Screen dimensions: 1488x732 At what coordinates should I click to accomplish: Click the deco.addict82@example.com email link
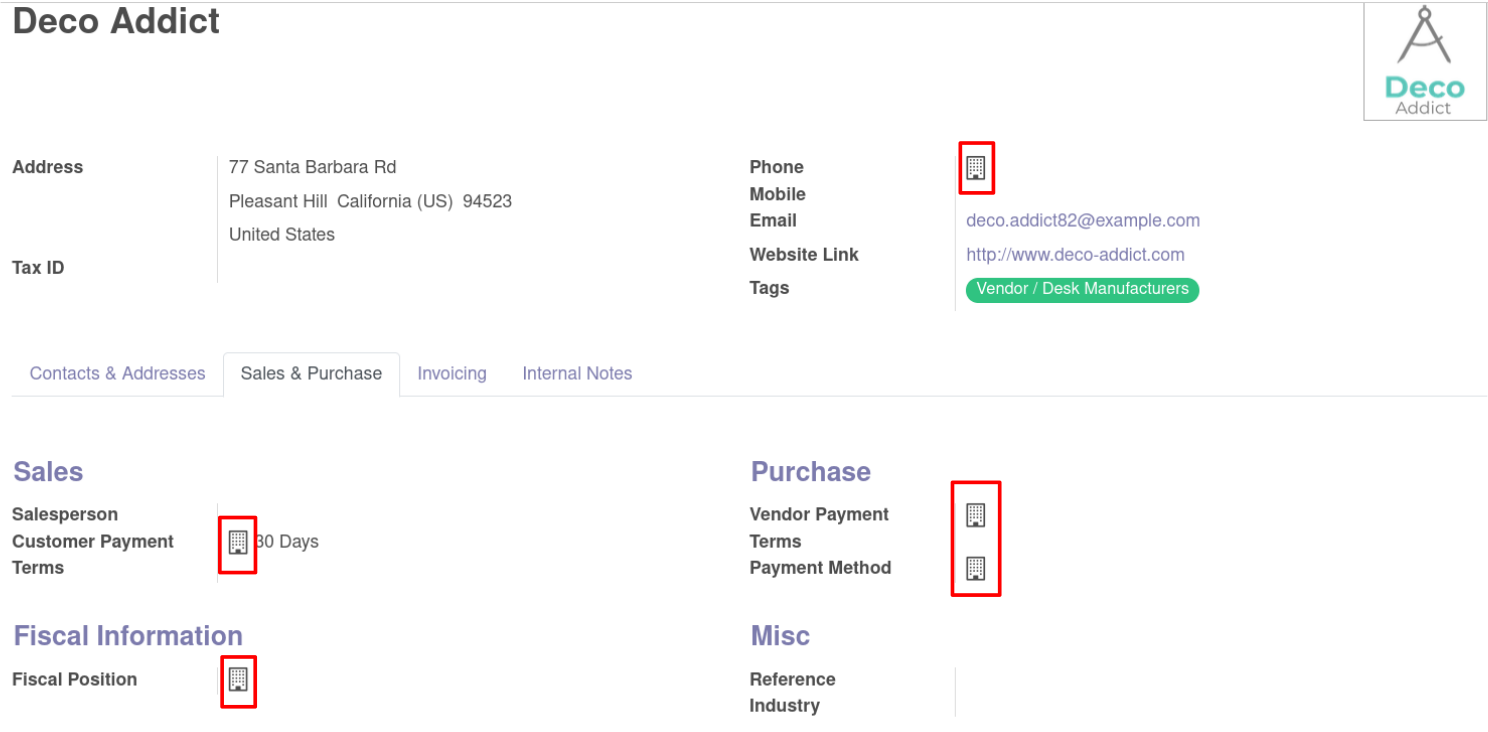(x=1083, y=220)
